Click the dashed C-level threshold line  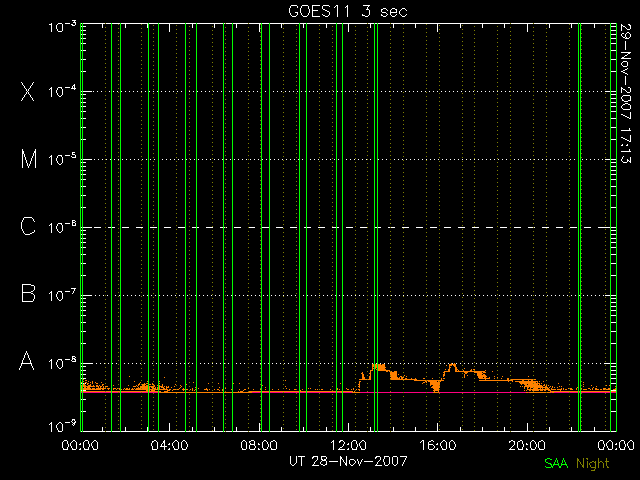[348, 227]
